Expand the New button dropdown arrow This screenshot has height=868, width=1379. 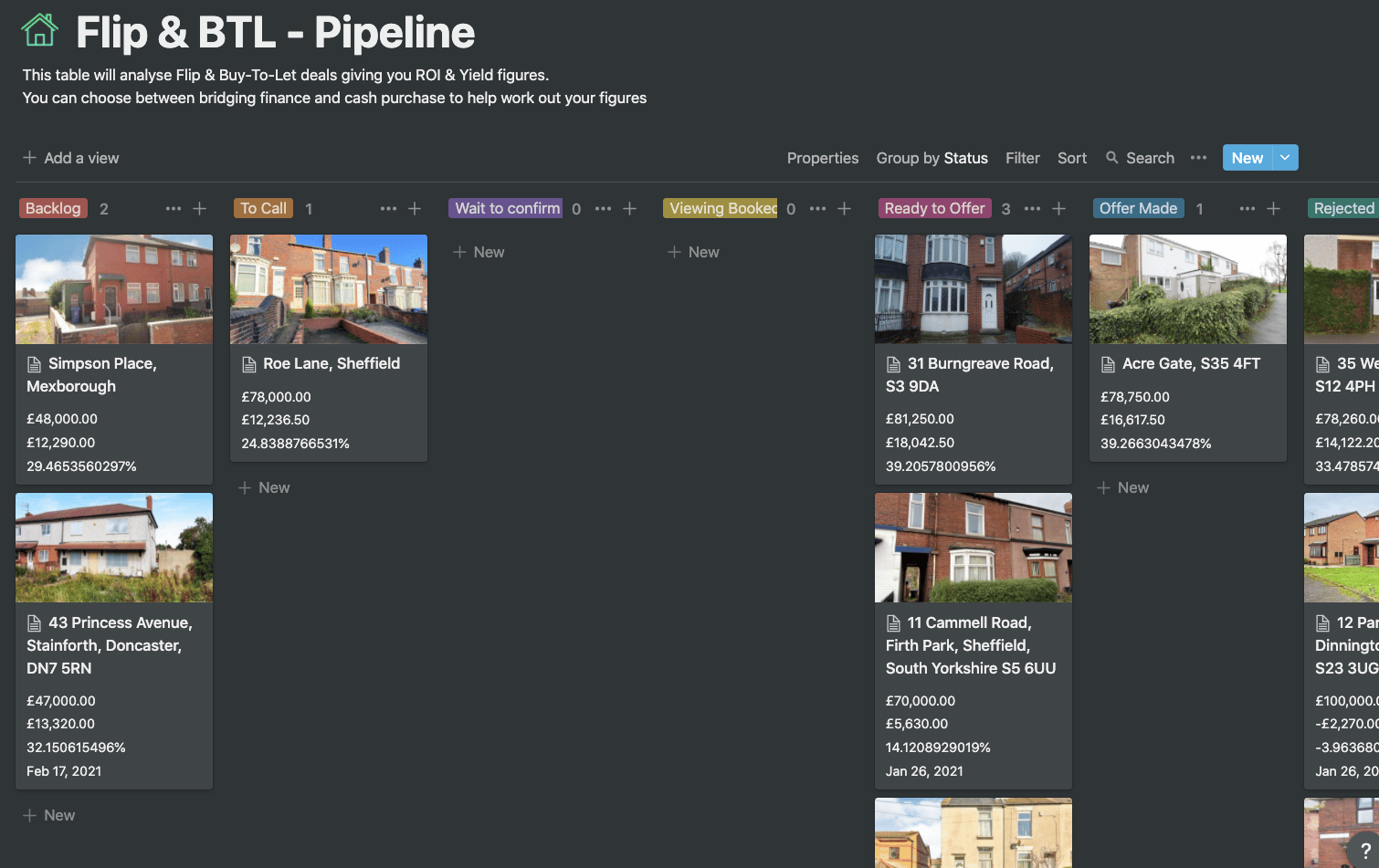[1285, 158]
